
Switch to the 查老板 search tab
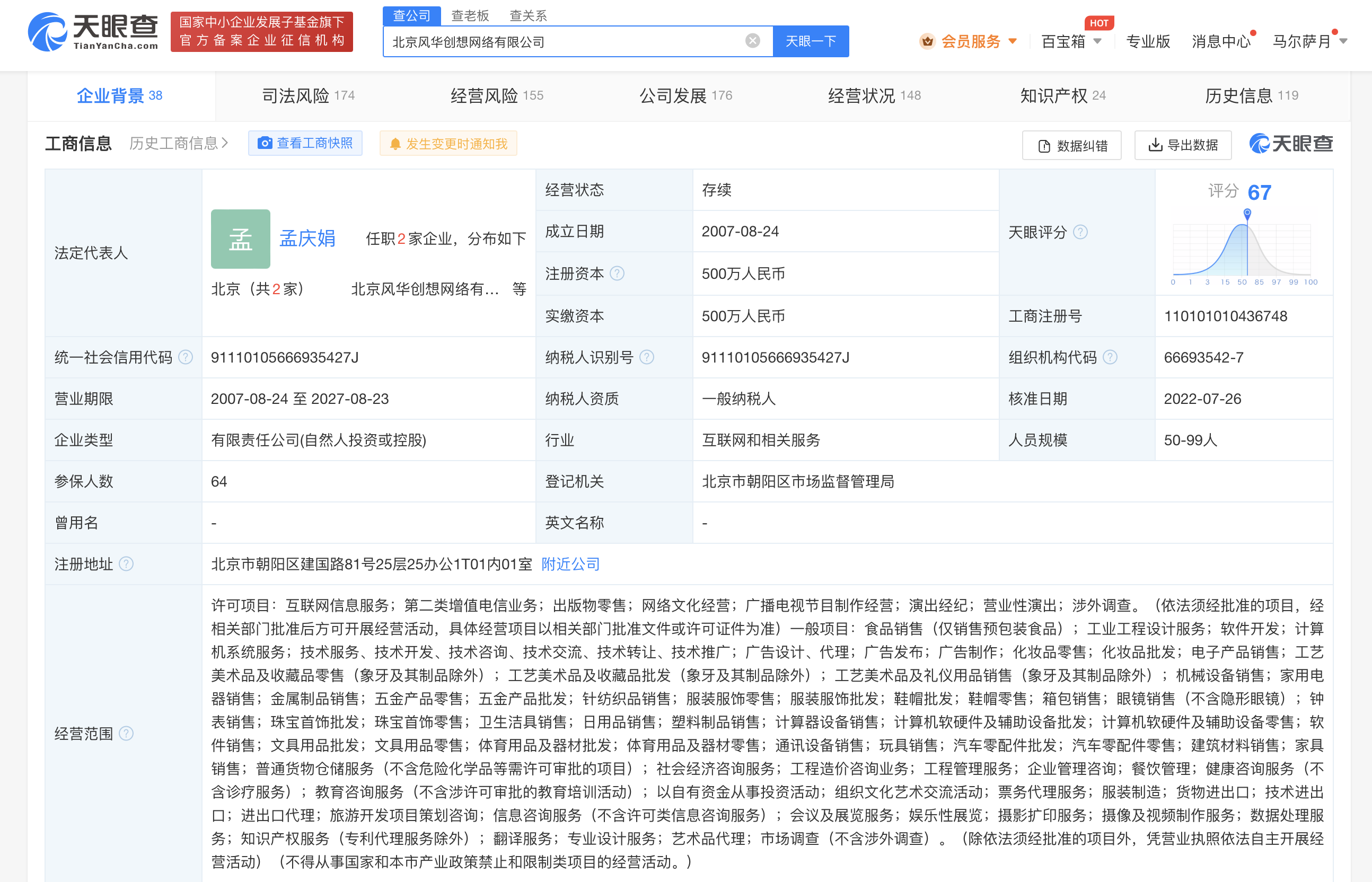470,16
